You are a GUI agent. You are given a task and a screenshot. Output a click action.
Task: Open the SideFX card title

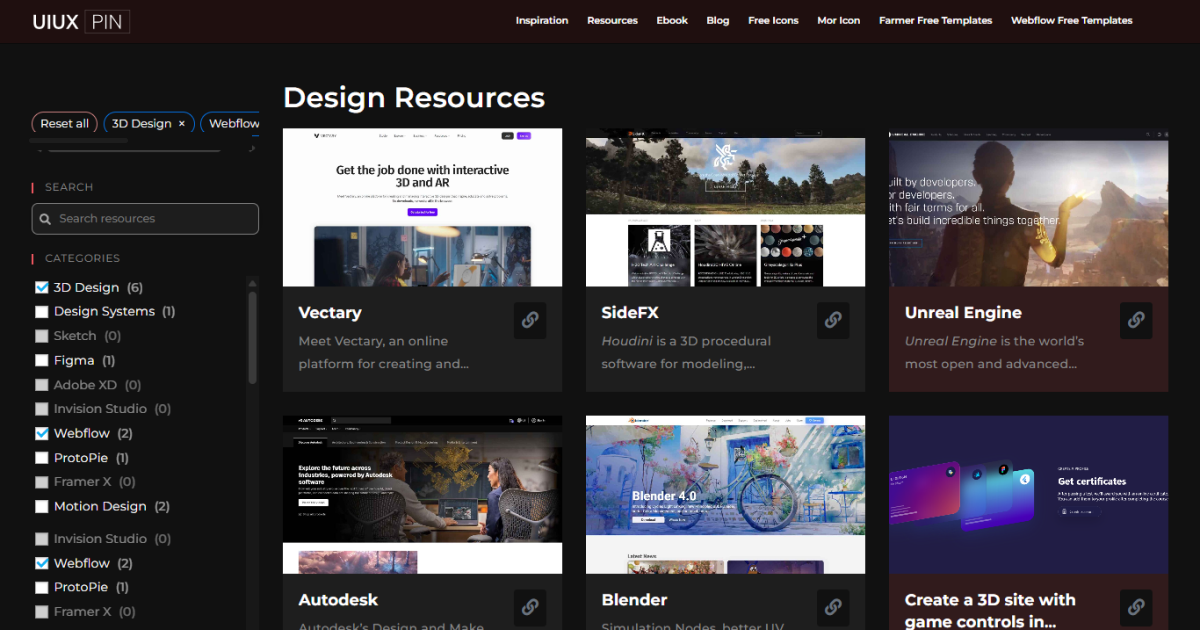[630, 313]
